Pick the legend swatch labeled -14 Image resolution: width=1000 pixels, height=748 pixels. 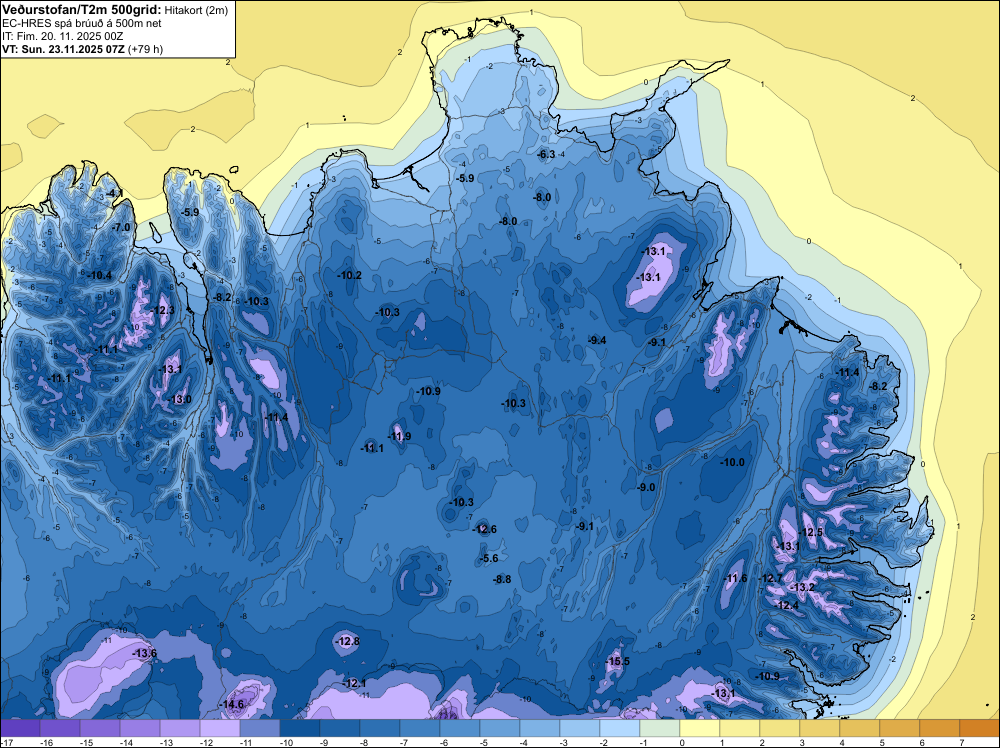[140, 728]
